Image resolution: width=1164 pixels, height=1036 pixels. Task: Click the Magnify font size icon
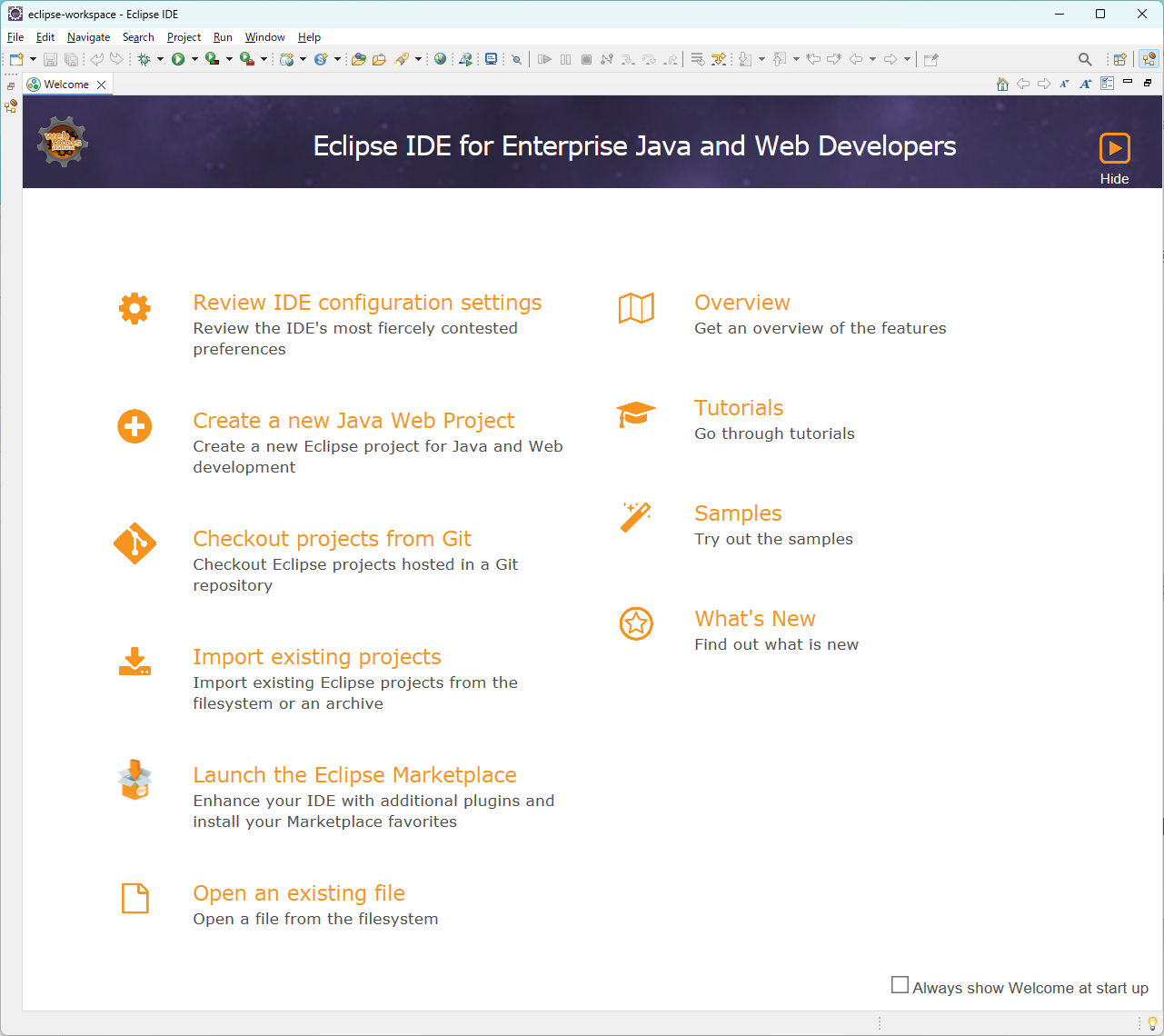(x=1085, y=84)
